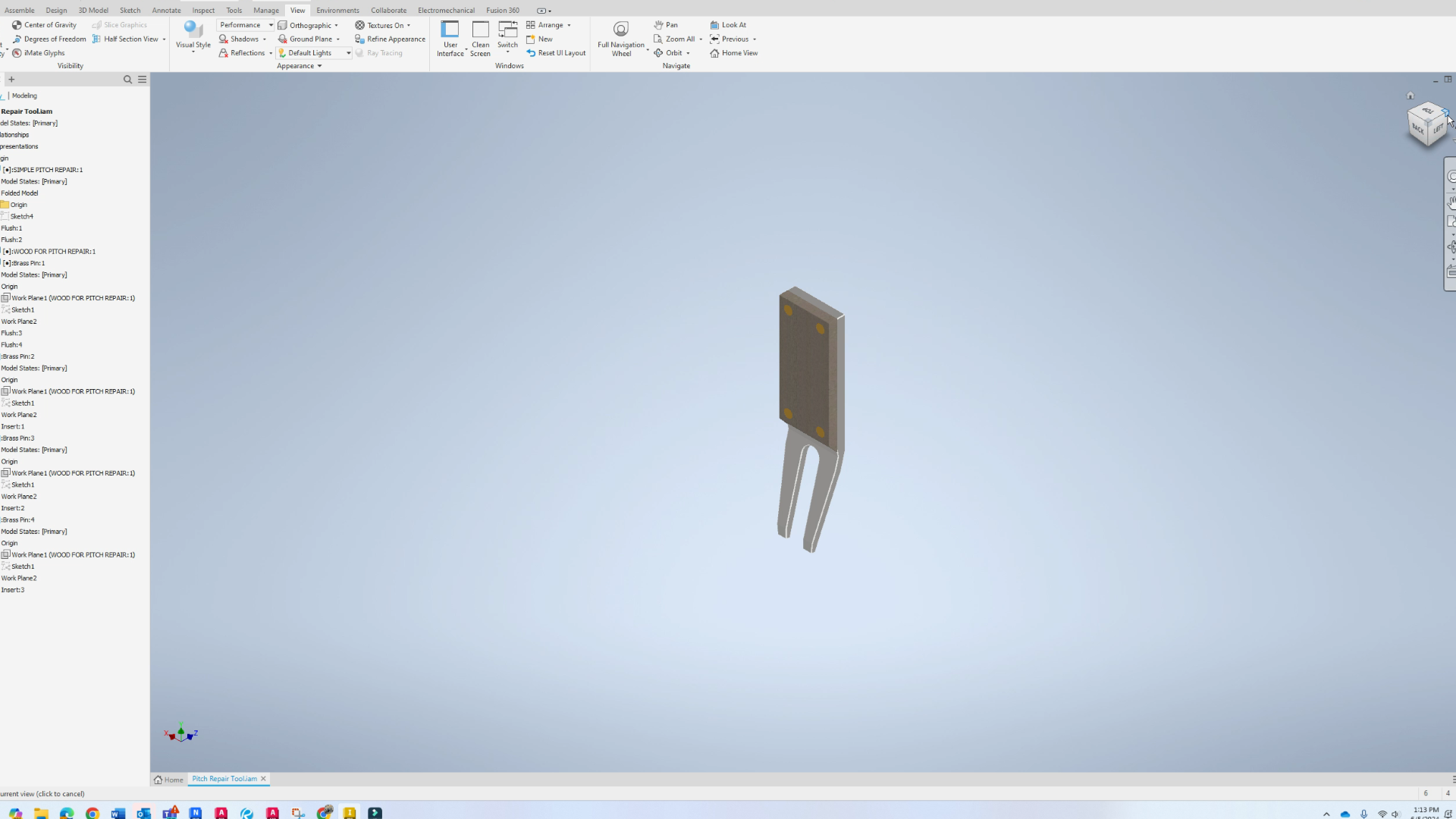Image resolution: width=1456 pixels, height=819 pixels.
Task: Click Refine Appearance
Action: [390, 39]
